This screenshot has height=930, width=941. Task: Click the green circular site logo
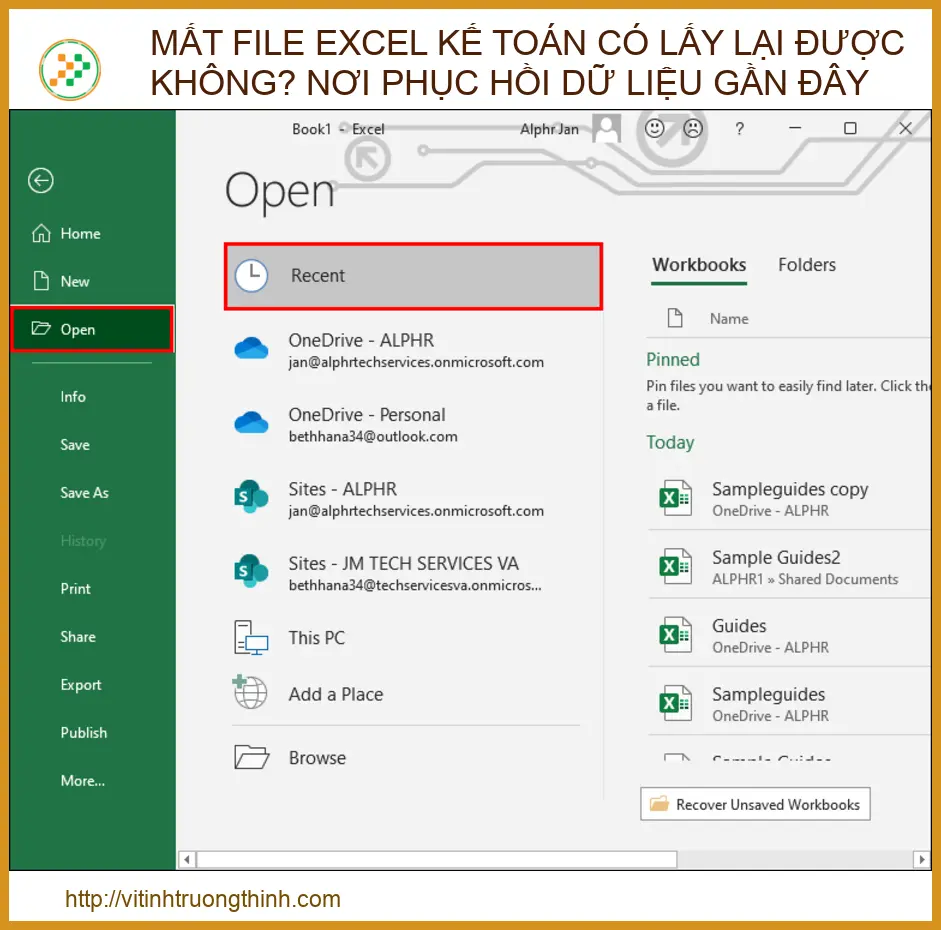pyautogui.click(x=70, y=70)
